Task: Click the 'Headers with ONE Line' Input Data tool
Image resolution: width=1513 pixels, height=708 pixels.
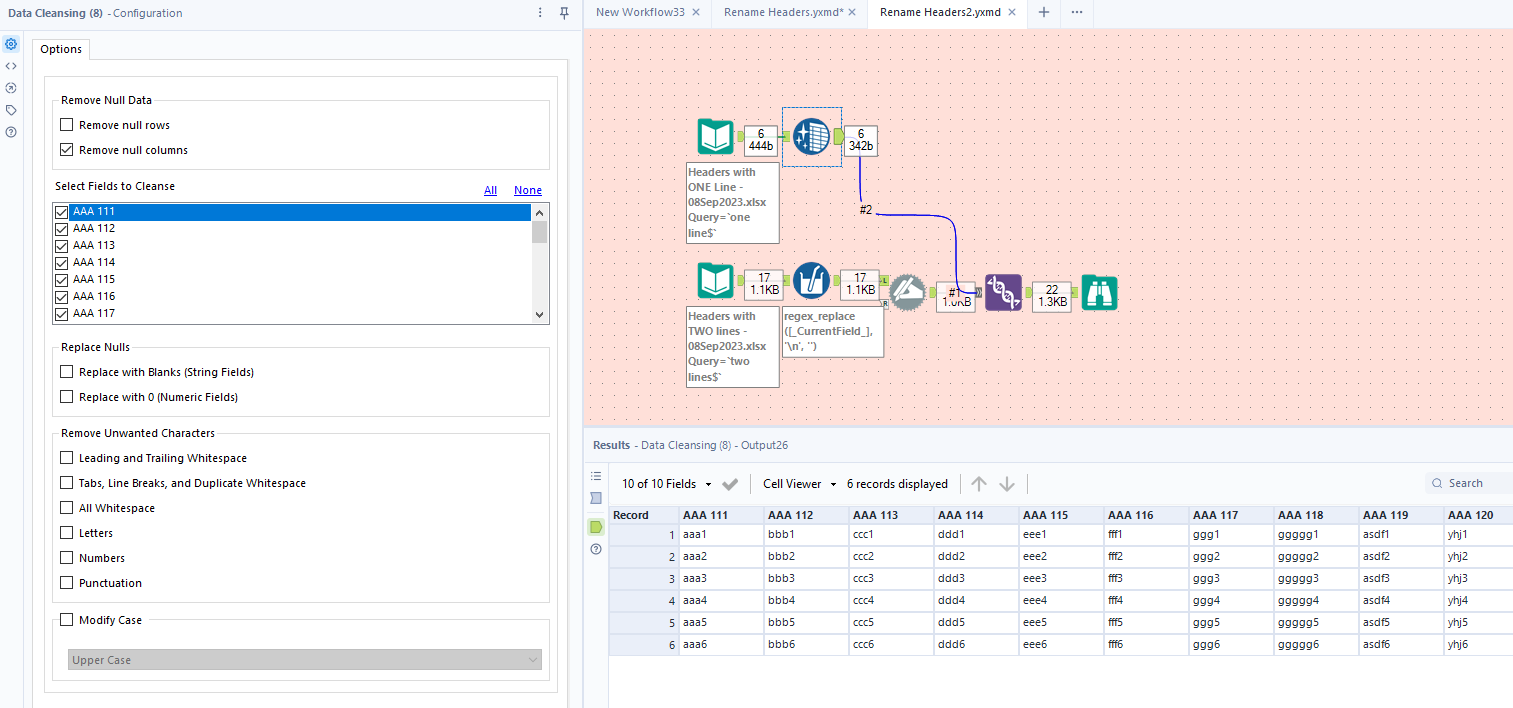Action: point(715,137)
